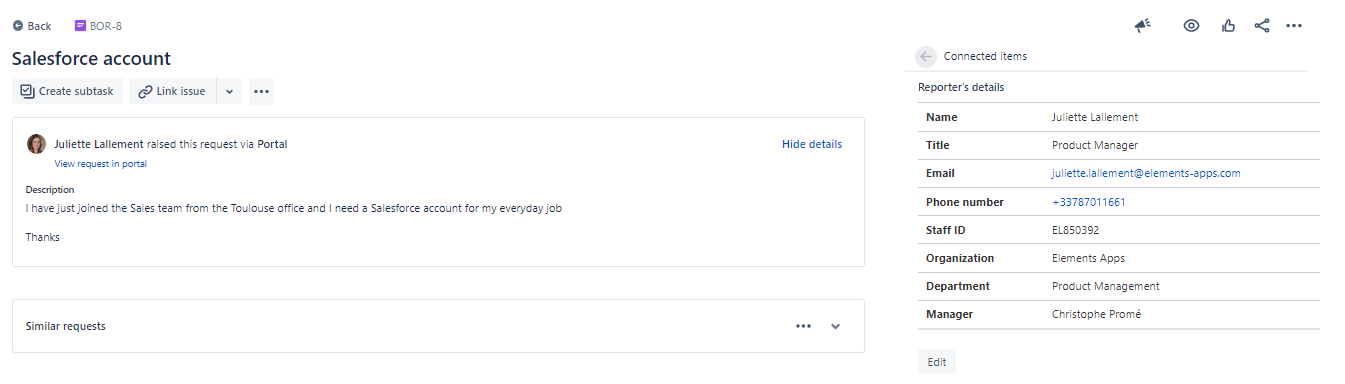The height and width of the screenshot is (384, 1345).
Task: Click the feedback megaphone icon
Action: pos(1143,26)
